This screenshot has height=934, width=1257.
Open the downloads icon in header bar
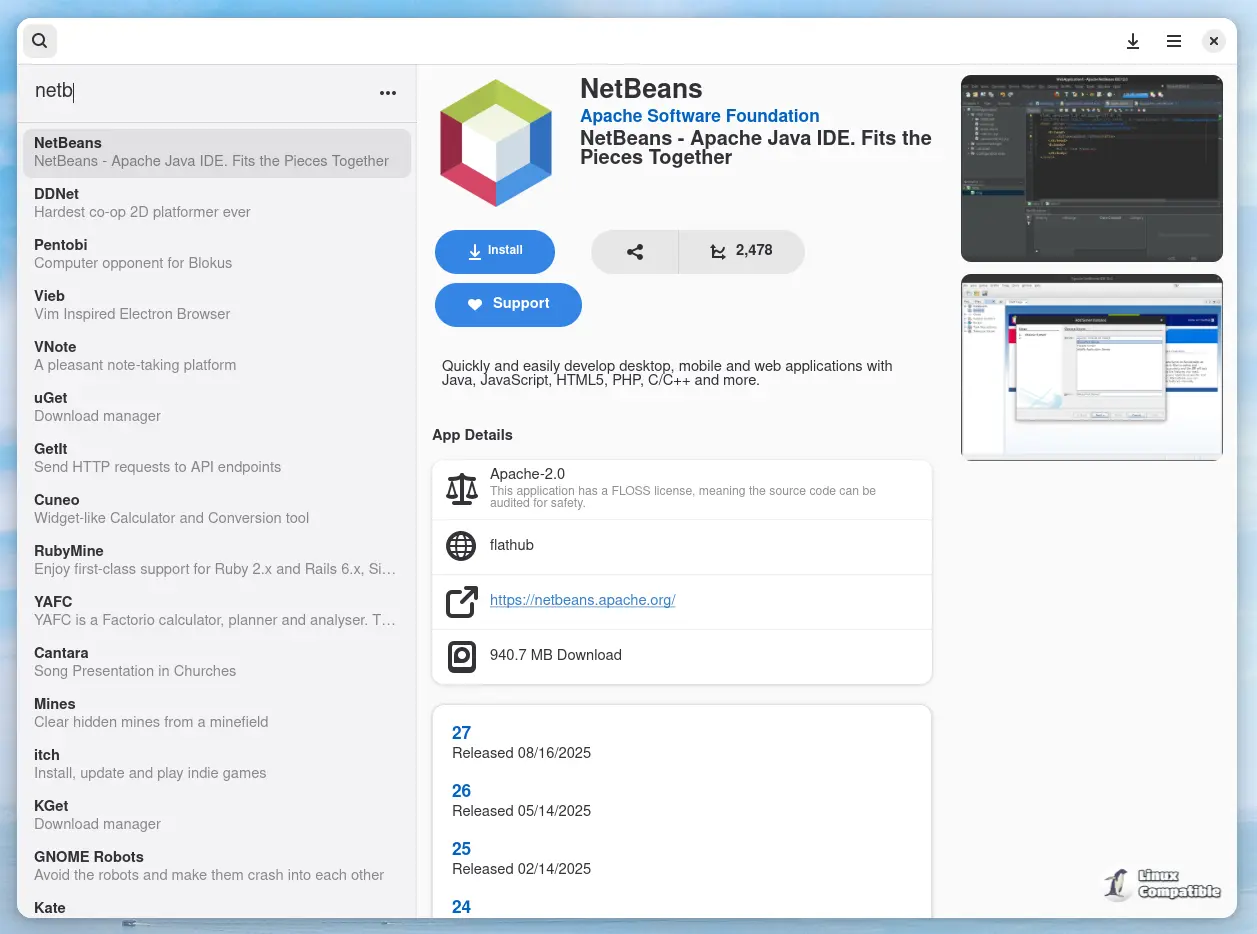click(x=1133, y=41)
